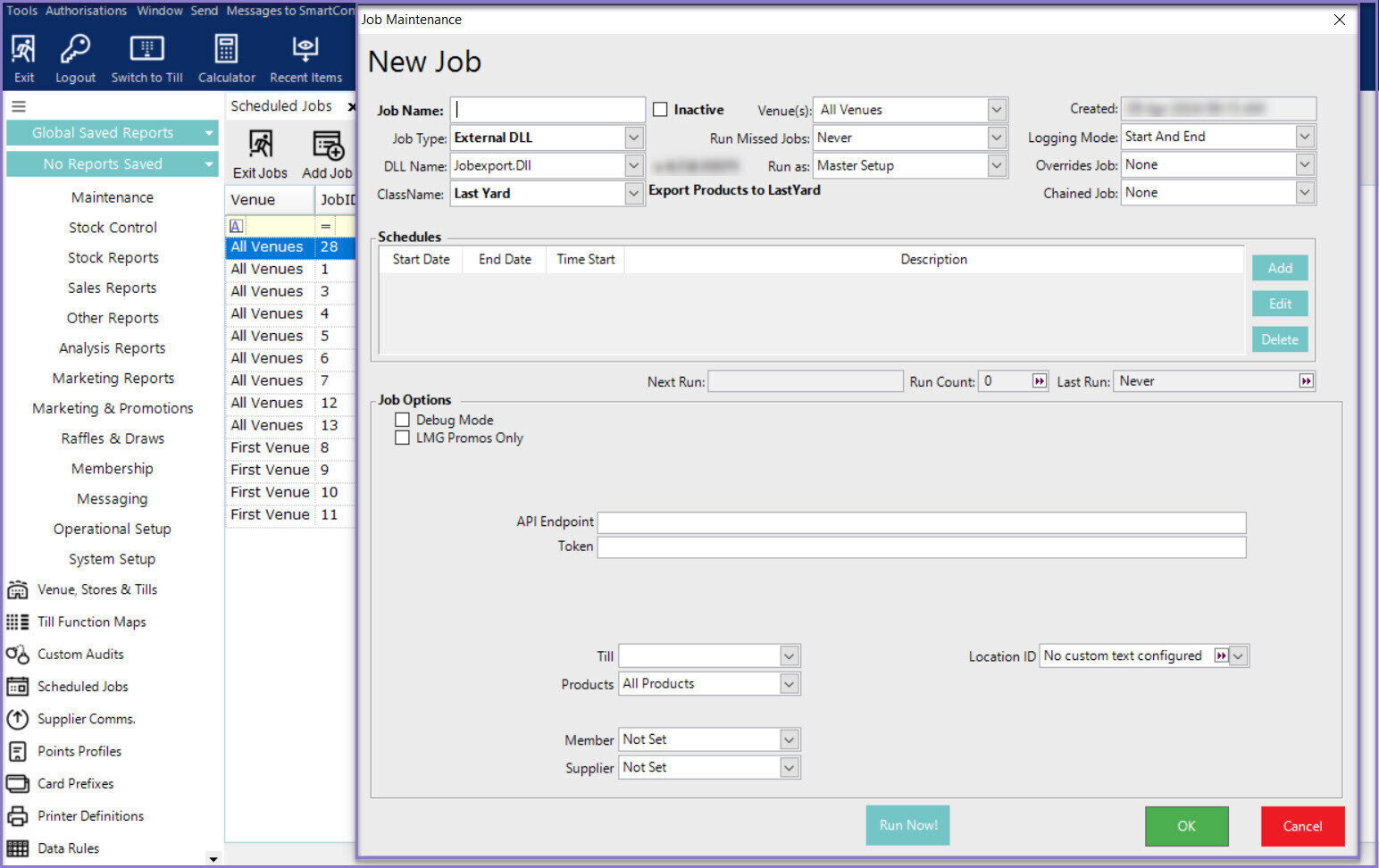The height and width of the screenshot is (868, 1379).
Task: Click the red Cancel button
Action: click(1302, 826)
